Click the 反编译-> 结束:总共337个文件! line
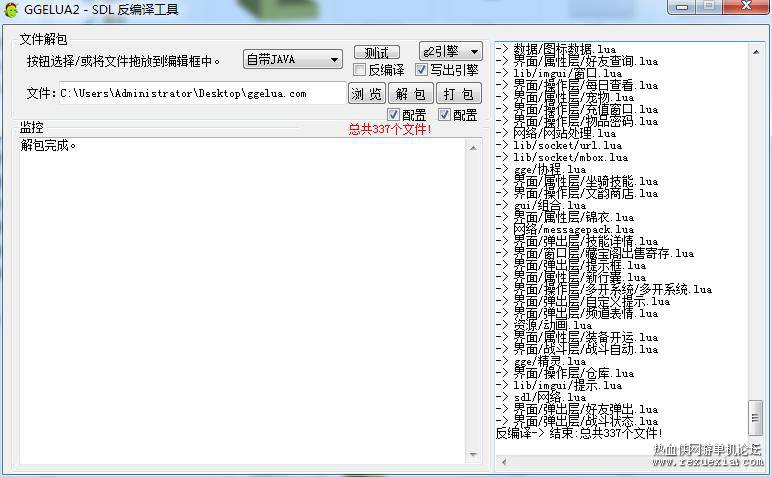 tap(579, 433)
